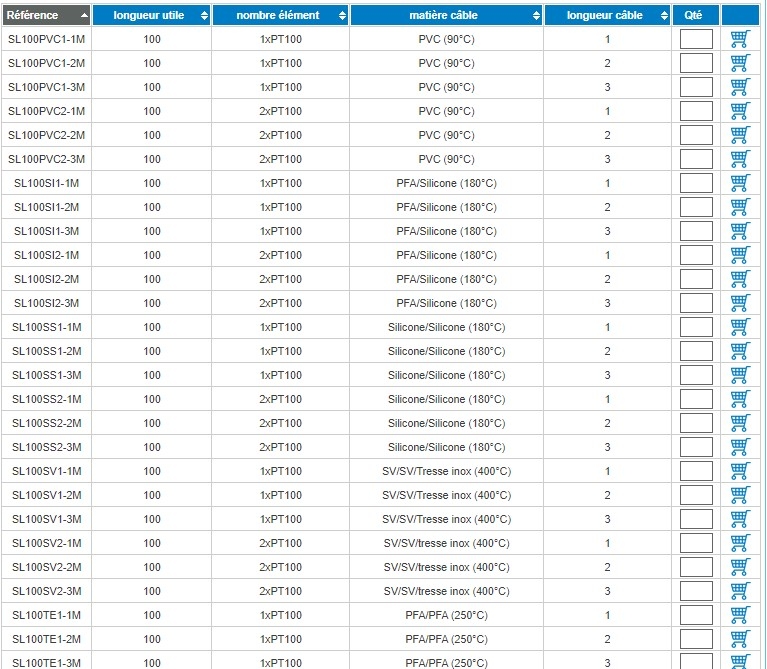Screen dimensions: 767x669
Task: Click cart icon next to SL100PVC1-3M
Action: (x=740, y=87)
